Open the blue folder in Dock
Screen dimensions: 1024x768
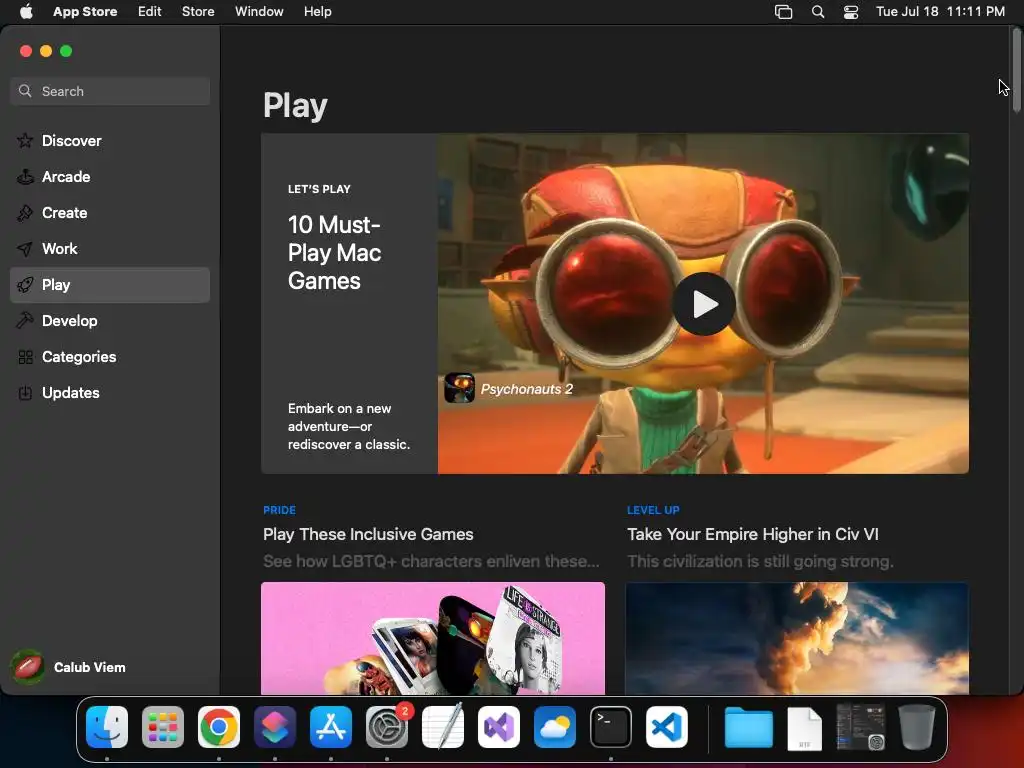pyautogui.click(x=748, y=727)
